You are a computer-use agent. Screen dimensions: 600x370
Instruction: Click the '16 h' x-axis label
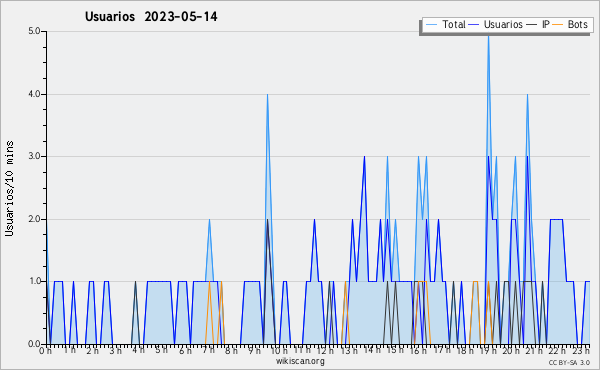[x=418, y=351]
